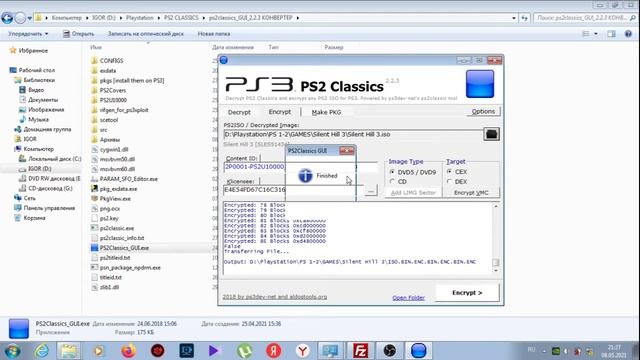Expand the Playstation breadcrumb arrow in address bar
Screen dimensions: 640x360
pyautogui.click(x=158, y=18)
